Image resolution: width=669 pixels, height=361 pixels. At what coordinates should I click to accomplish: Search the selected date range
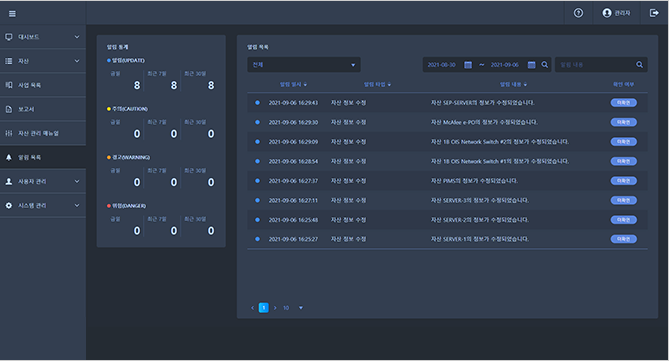[x=545, y=65]
